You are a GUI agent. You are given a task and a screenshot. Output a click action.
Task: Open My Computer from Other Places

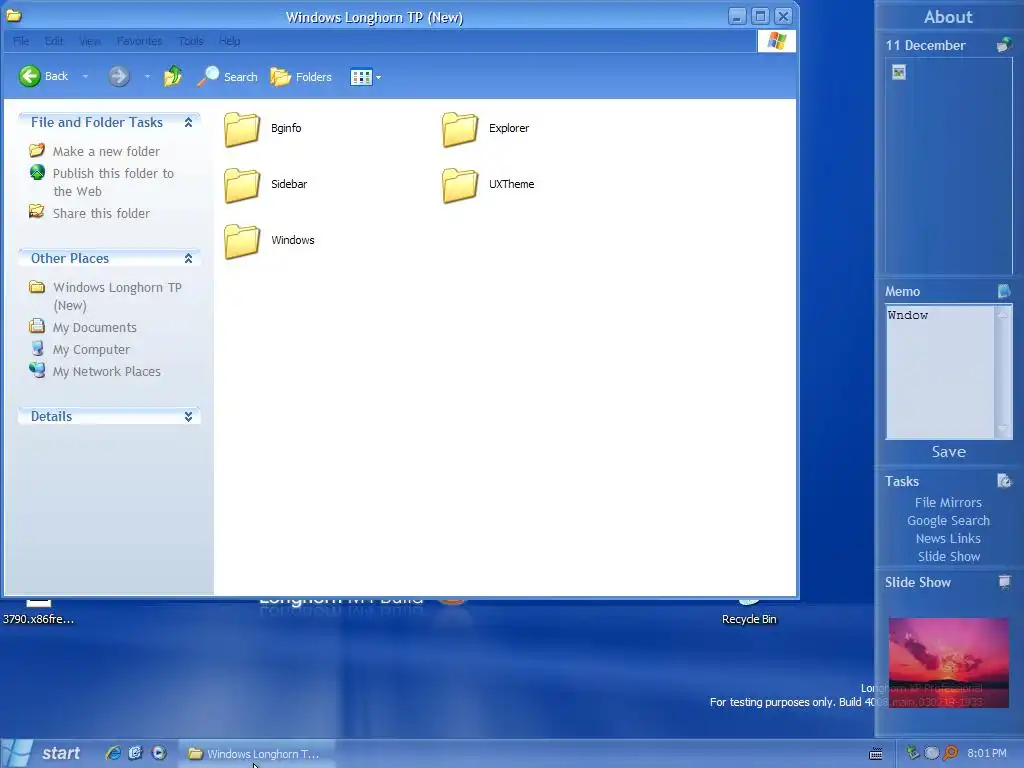point(80,349)
